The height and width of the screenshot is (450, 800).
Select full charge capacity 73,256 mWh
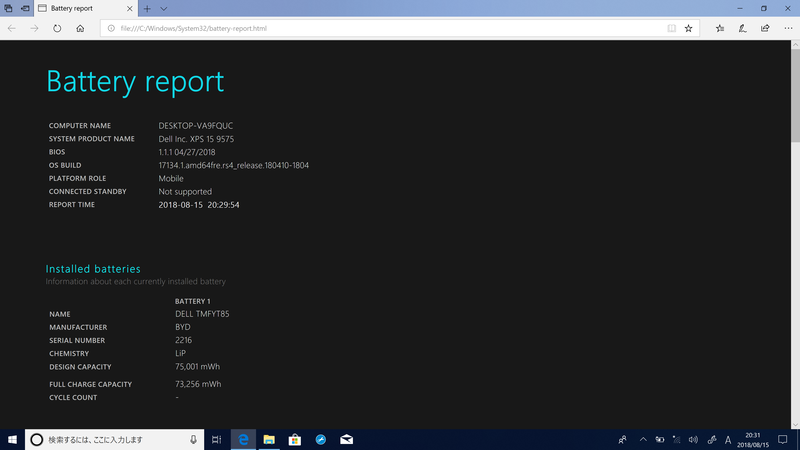198,384
